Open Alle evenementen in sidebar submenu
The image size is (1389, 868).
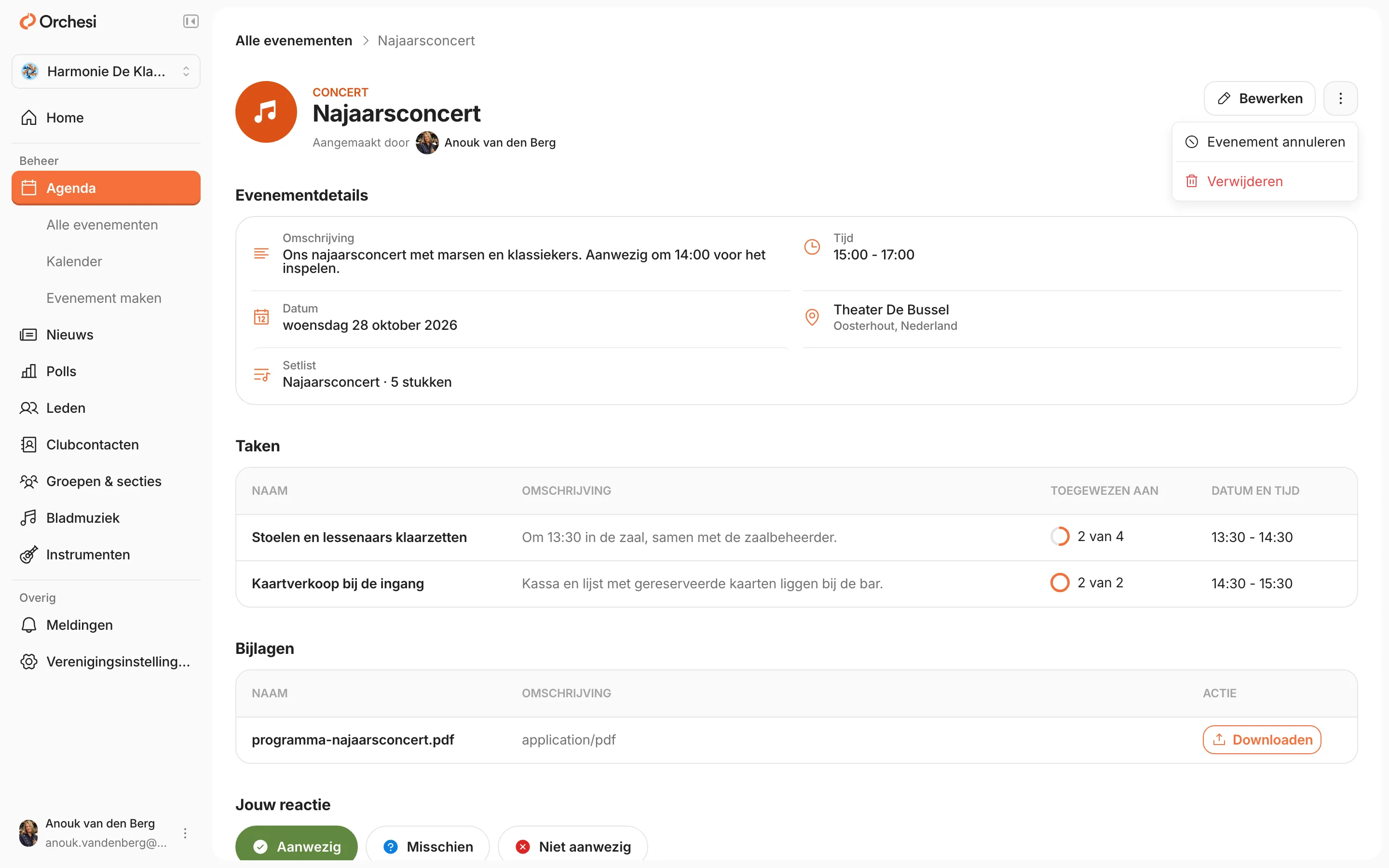[102, 224]
